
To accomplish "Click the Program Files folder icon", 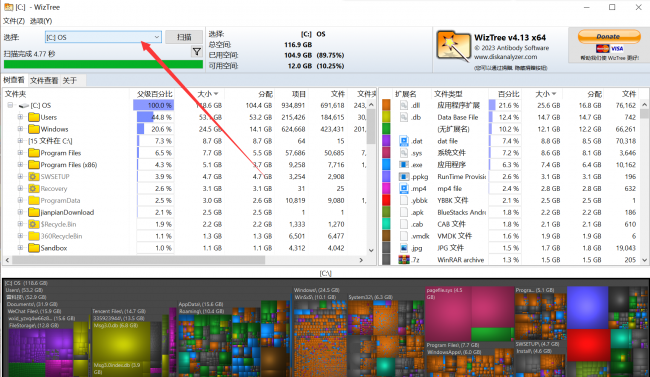I will (x=34, y=153).
